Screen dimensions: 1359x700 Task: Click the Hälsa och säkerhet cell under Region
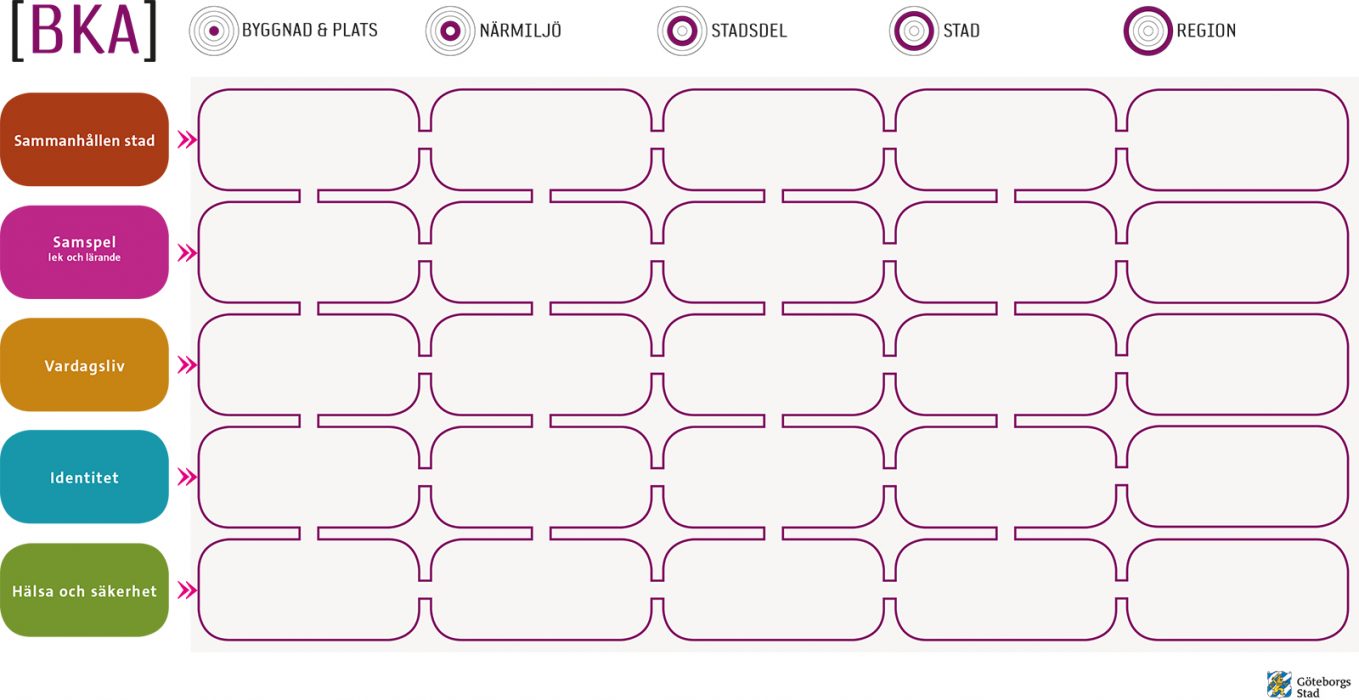1237,590
